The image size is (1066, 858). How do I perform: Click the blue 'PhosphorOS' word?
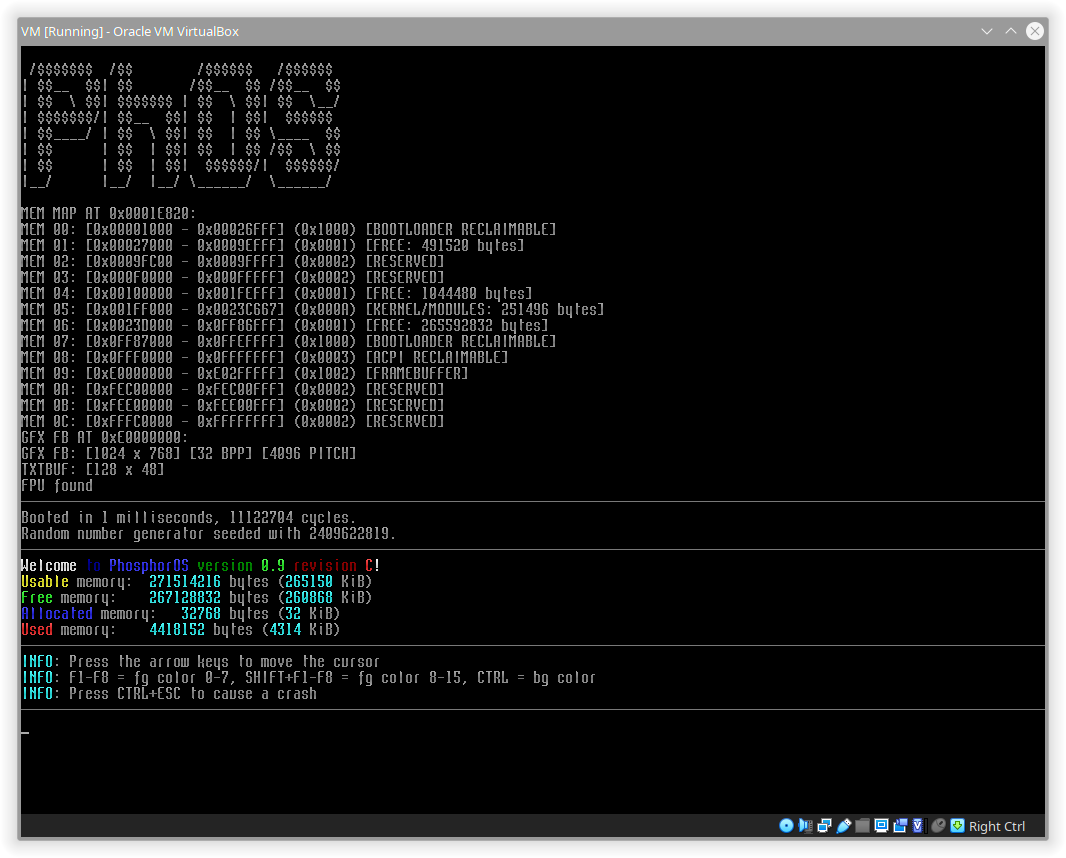point(149,566)
